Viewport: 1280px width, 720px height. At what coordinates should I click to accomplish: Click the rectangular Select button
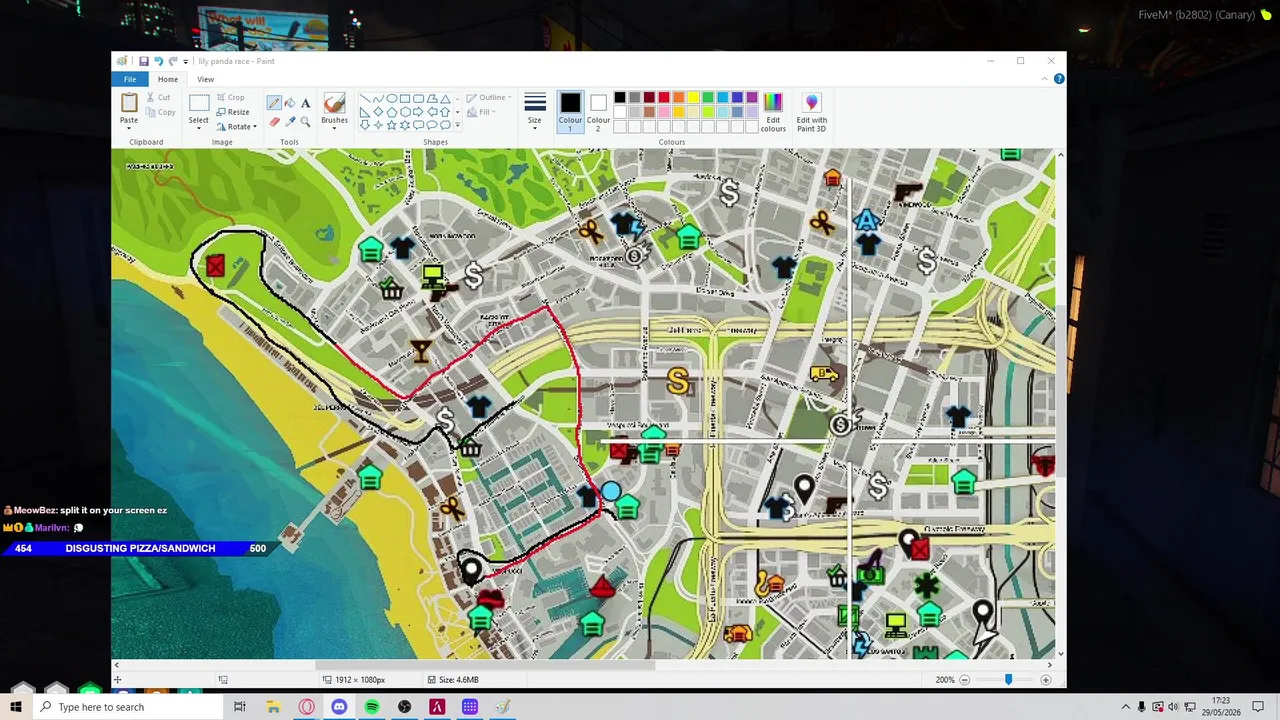point(199,103)
